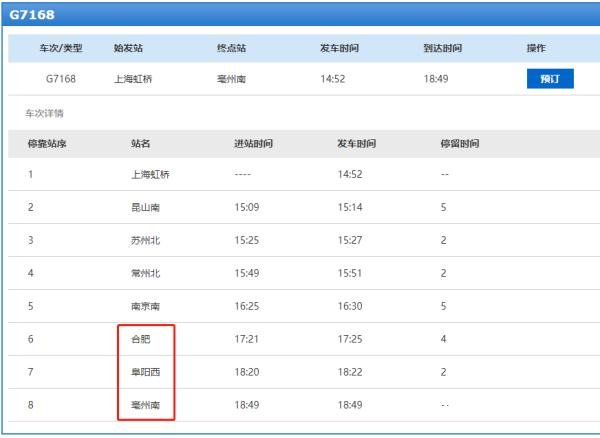The image size is (600, 438).
Task: Click the 进站时间 column header
Action: click(x=253, y=144)
